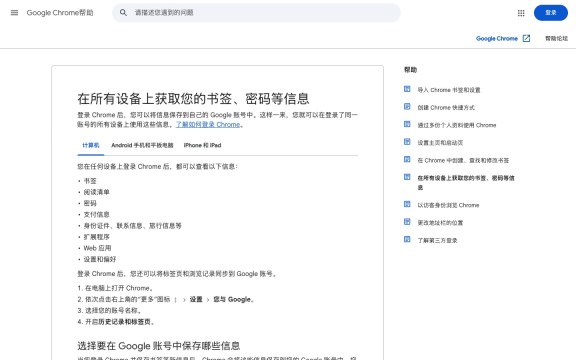Open 更改地址栏的位置 article
This screenshot has width=576, height=360.
[440, 223]
